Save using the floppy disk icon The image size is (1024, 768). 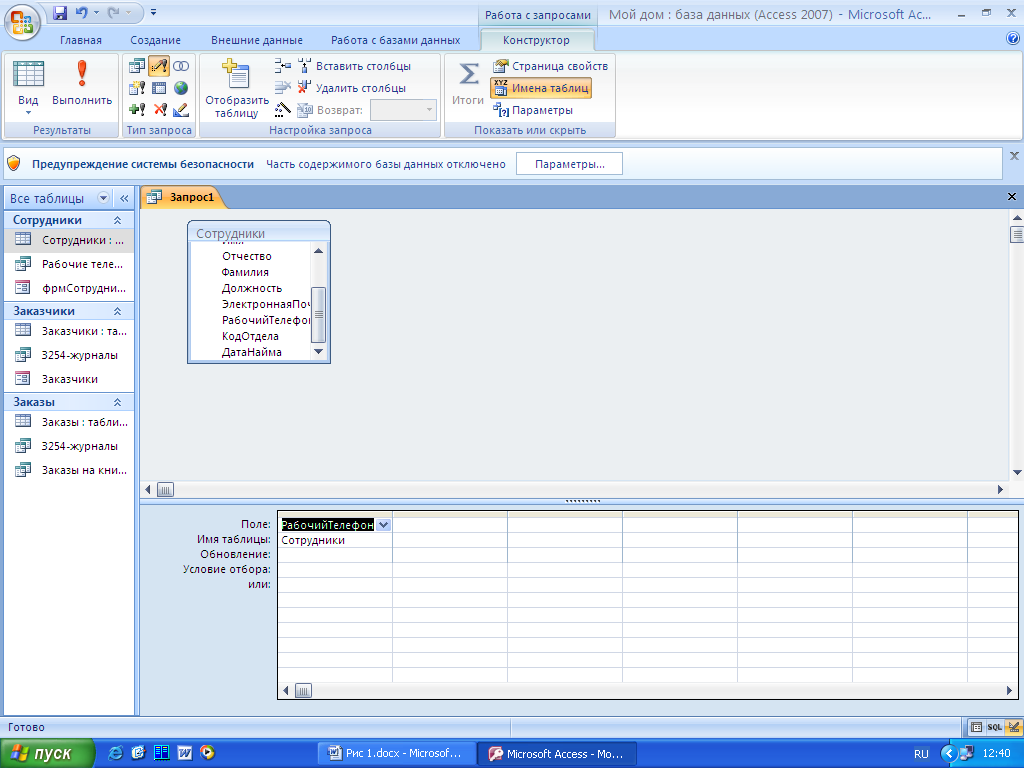(60, 12)
